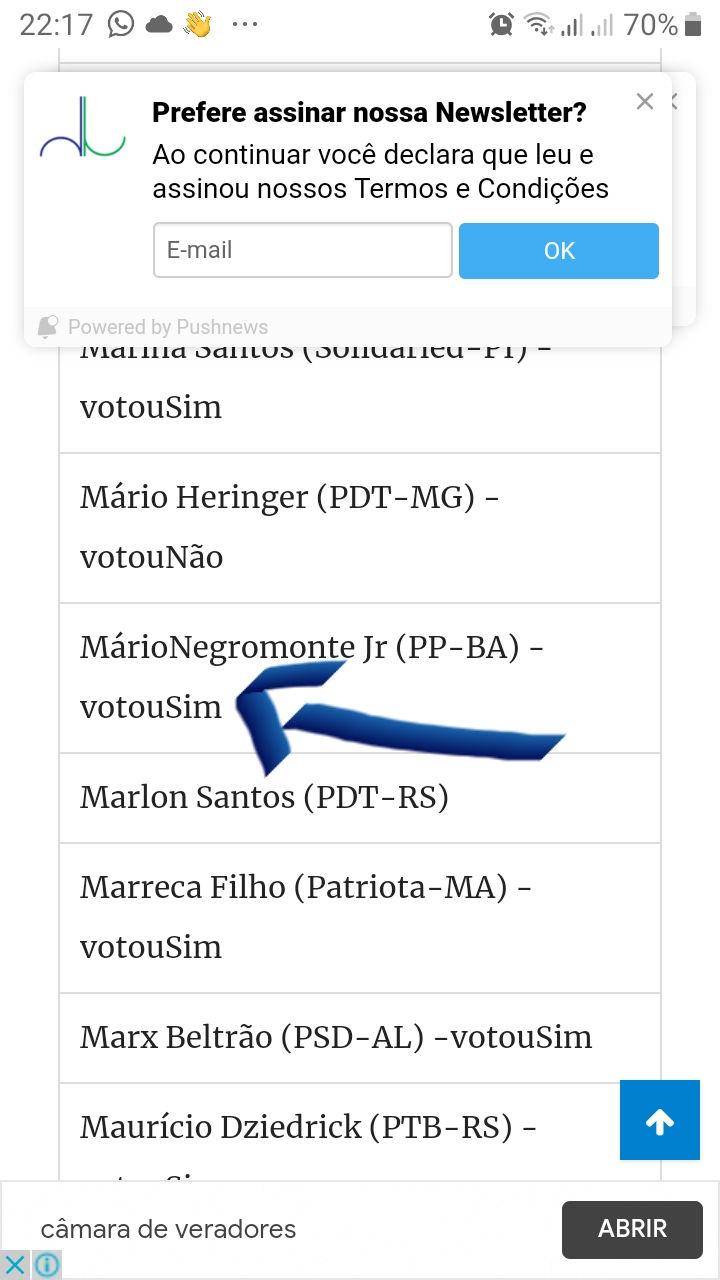Tap the battery icon in status bar
Image resolution: width=720 pixels, height=1280 pixels.
694,24
